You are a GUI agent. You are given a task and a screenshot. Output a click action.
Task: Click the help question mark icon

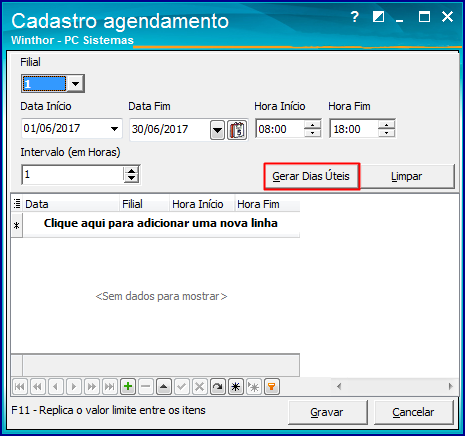[355, 17]
